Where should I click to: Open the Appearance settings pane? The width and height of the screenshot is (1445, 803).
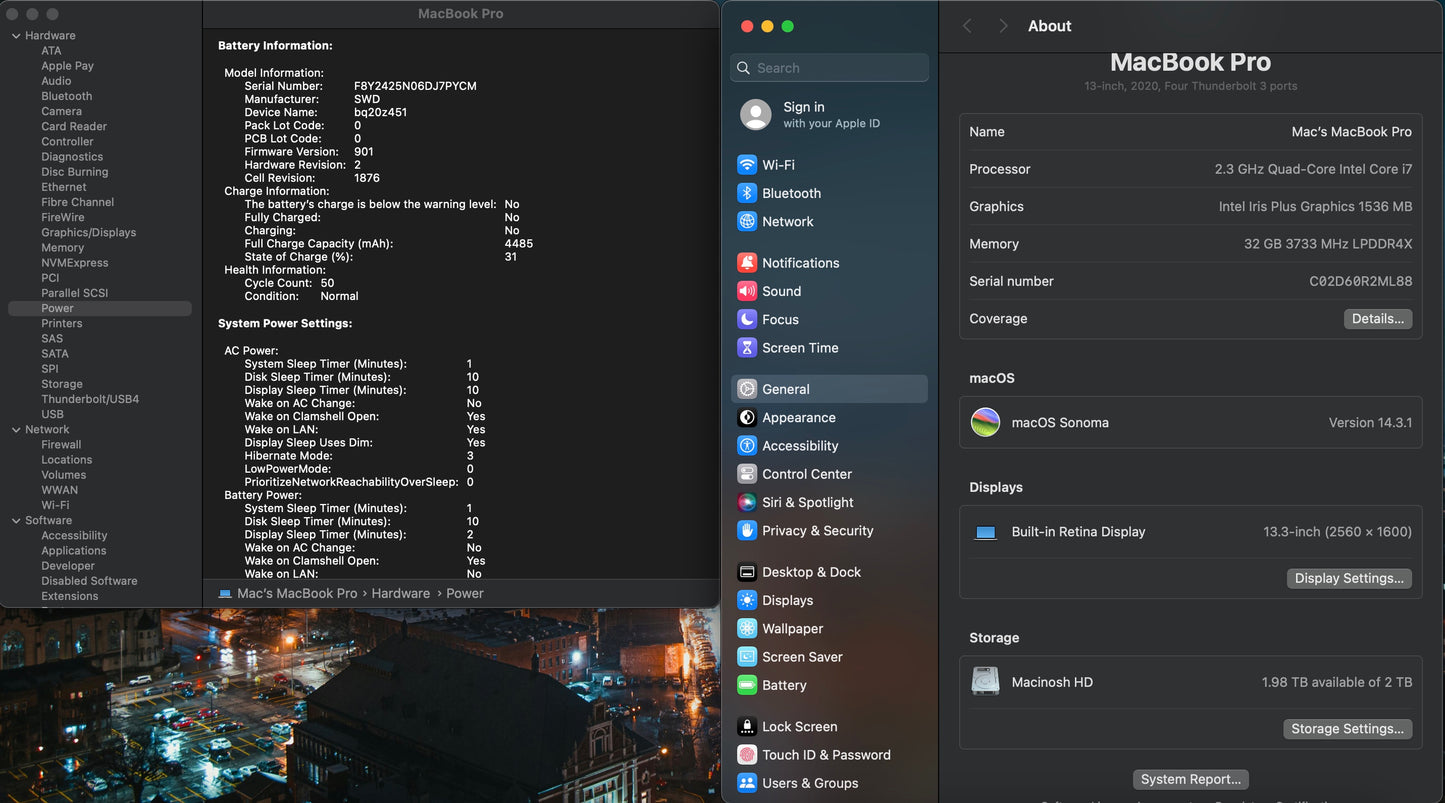click(x=798, y=418)
